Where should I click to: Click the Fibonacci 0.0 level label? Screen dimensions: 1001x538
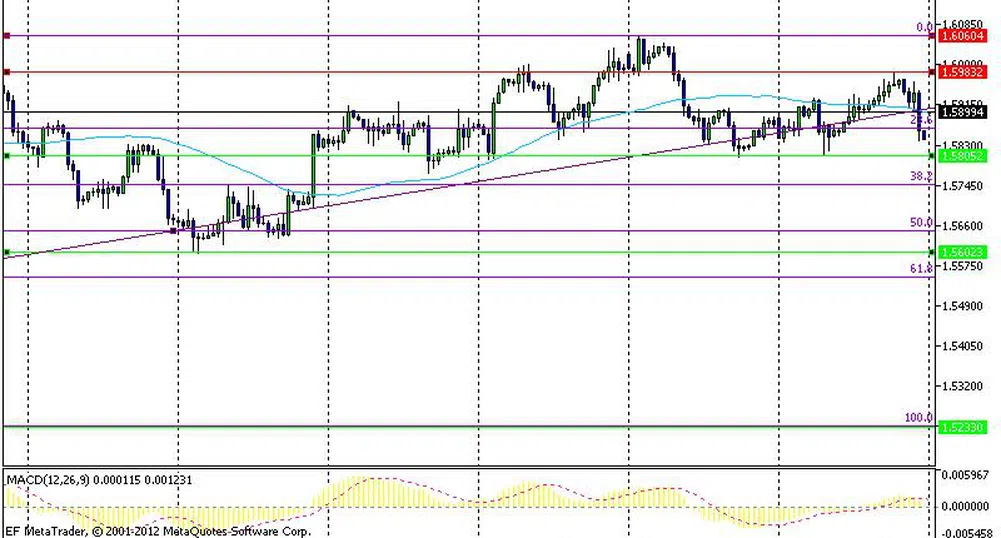[x=924, y=27]
